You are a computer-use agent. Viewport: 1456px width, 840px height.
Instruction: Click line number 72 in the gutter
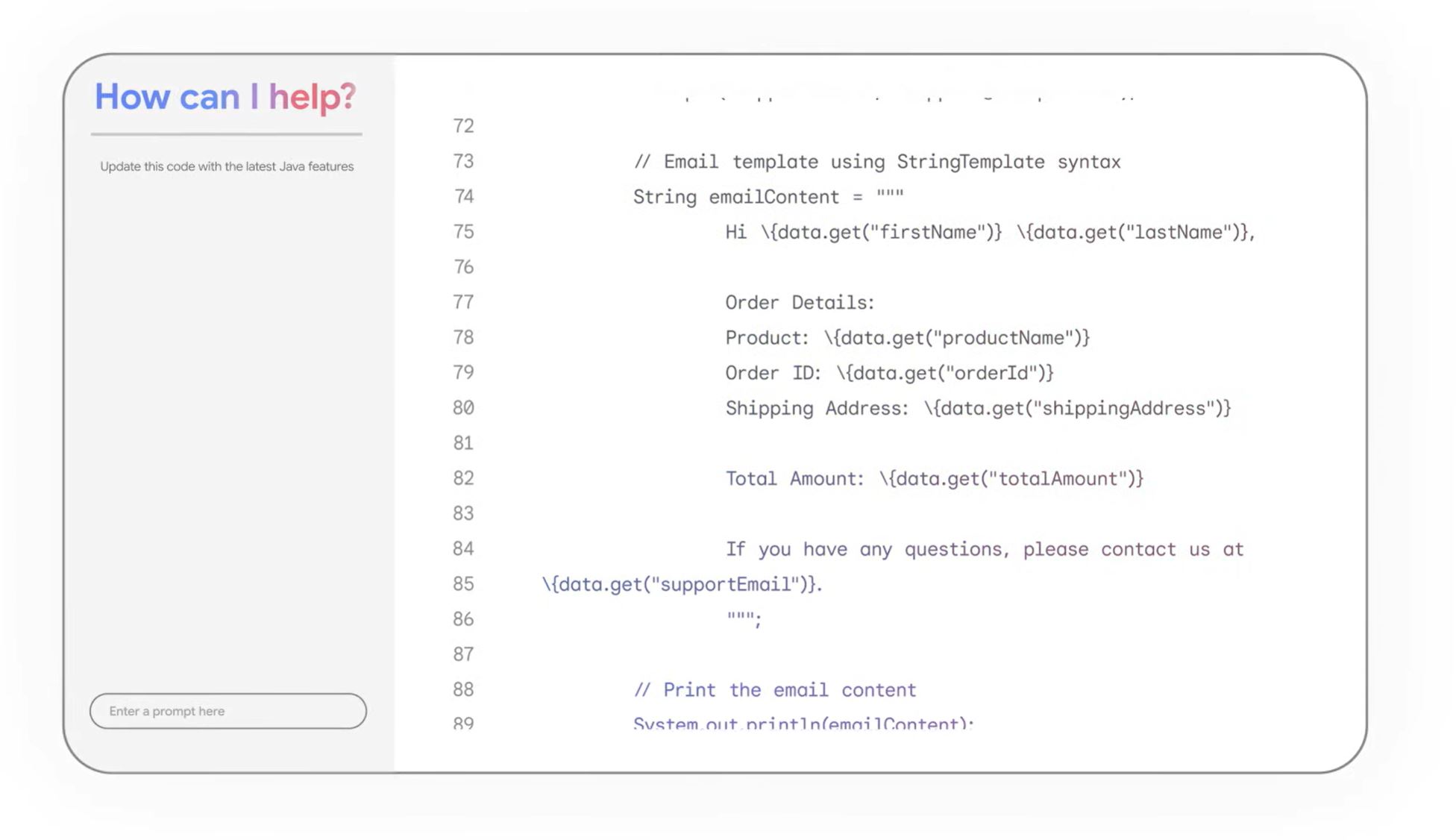point(463,126)
